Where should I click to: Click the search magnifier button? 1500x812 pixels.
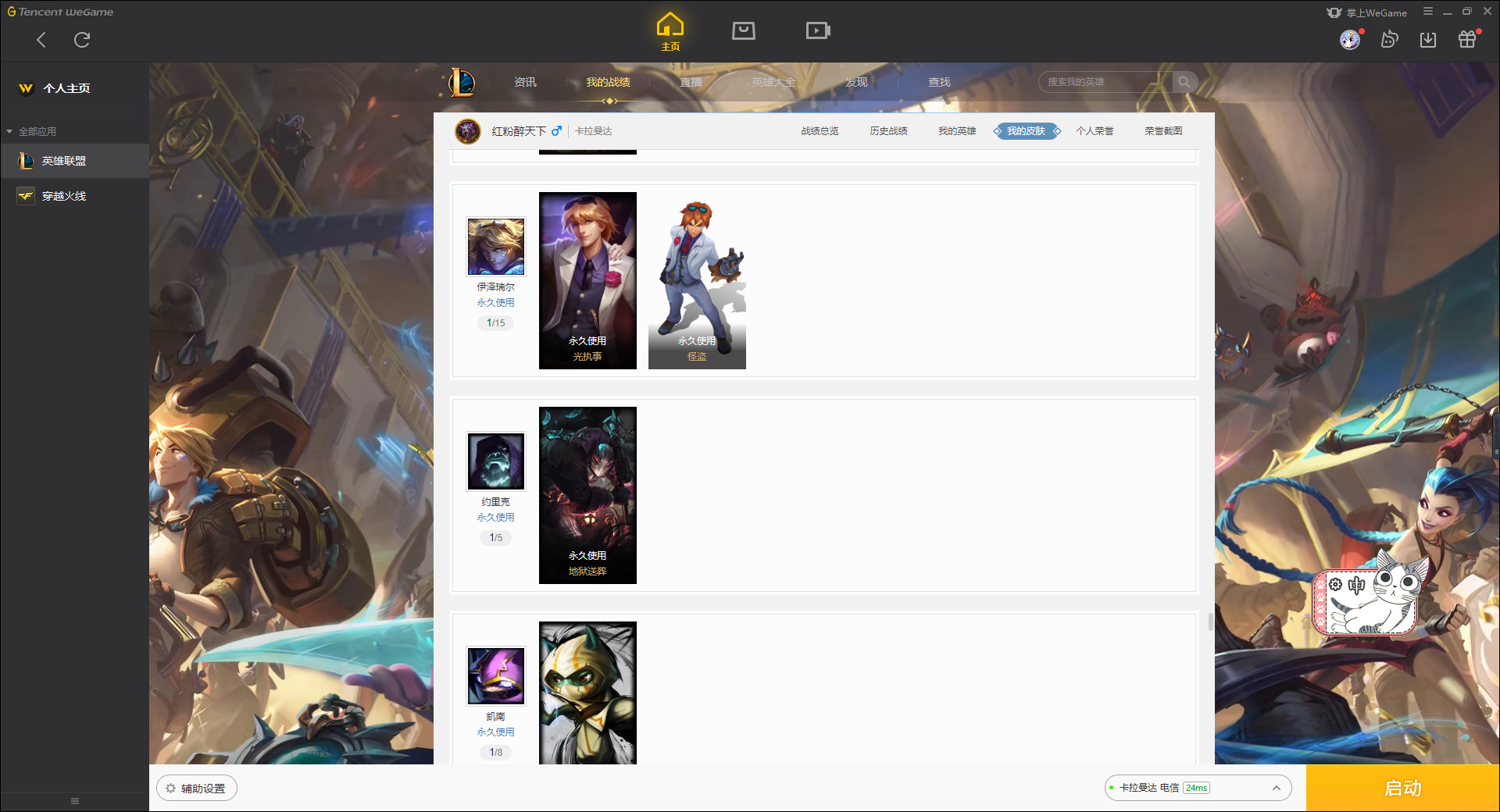coord(1184,82)
